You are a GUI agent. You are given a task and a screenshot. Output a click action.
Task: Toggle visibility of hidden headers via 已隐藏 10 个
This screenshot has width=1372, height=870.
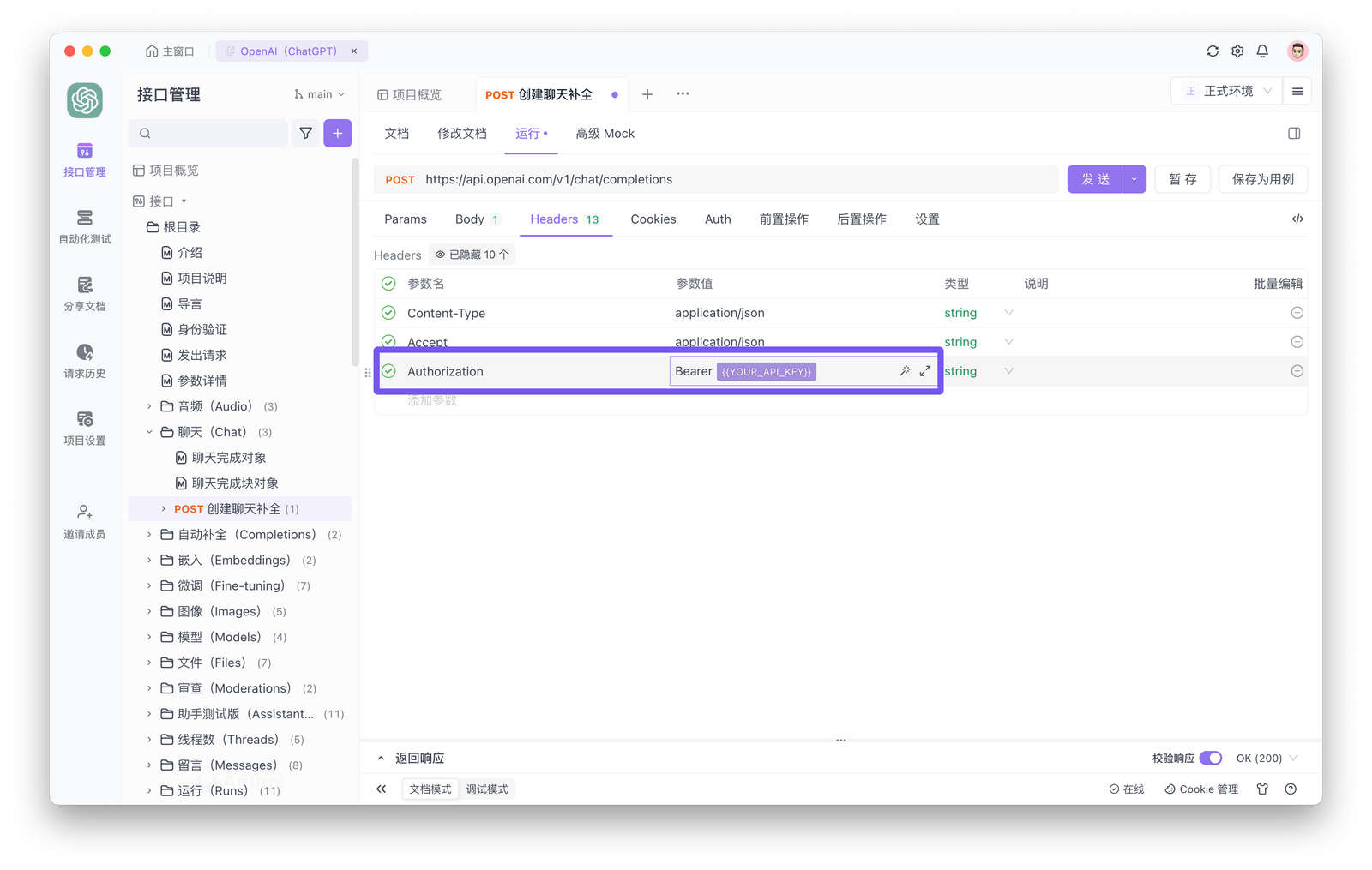pyautogui.click(x=472, y=254)
